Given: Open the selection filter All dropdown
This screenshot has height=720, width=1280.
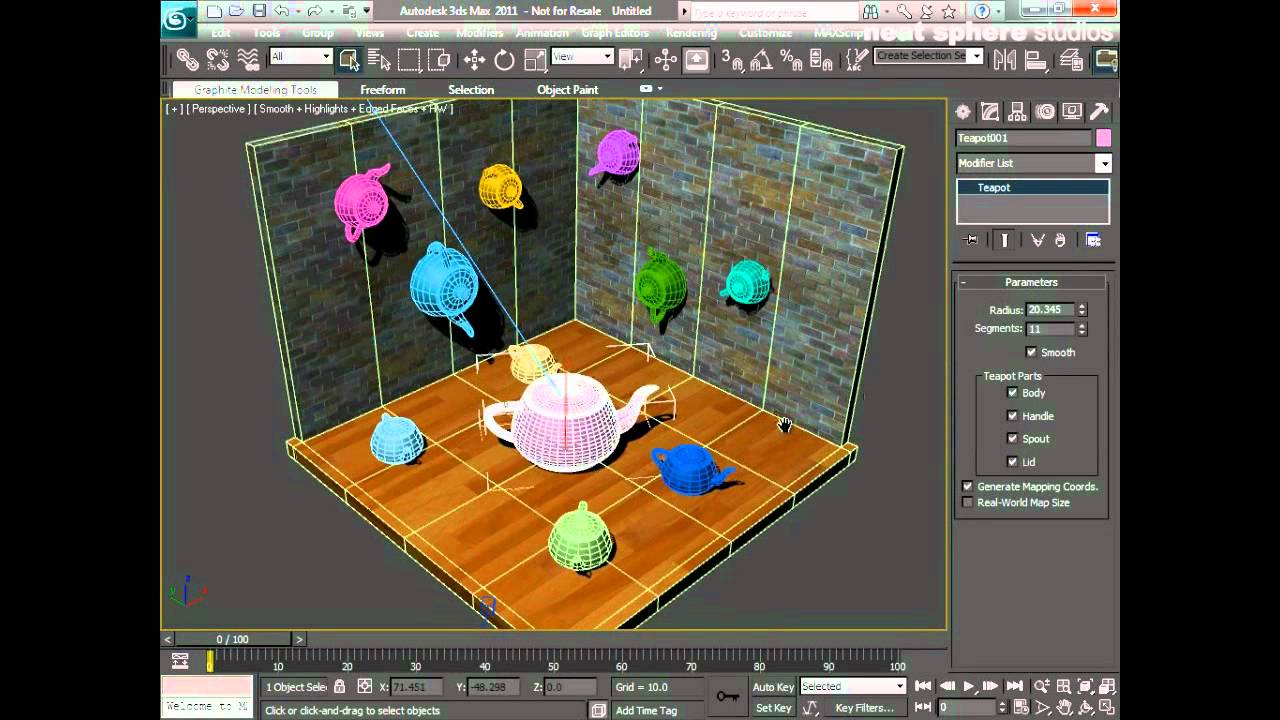Looking at the screenshot, I should (300, 57).
